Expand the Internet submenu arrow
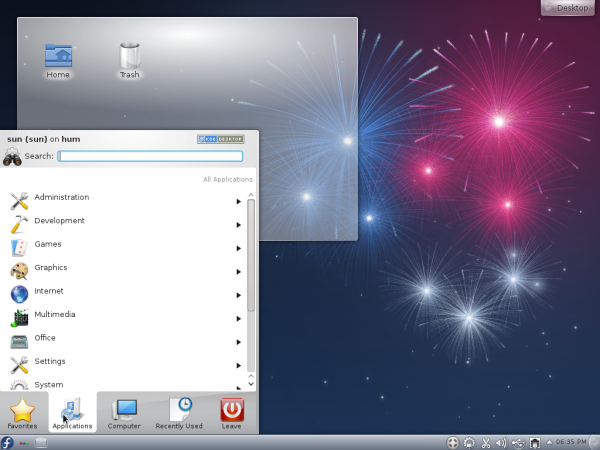Image resolution: width=600 pixels, height=450 pixels. (x=238, y=295)
